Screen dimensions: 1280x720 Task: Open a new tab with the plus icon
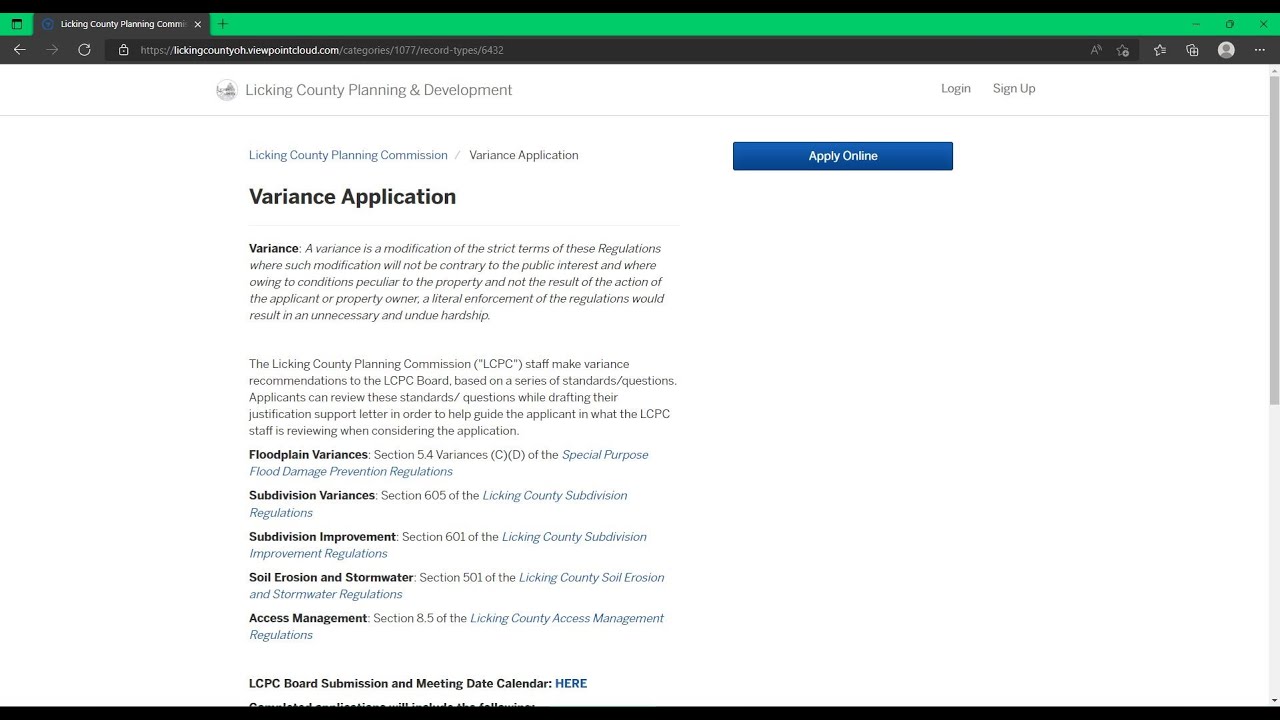(x=223, y=24)
